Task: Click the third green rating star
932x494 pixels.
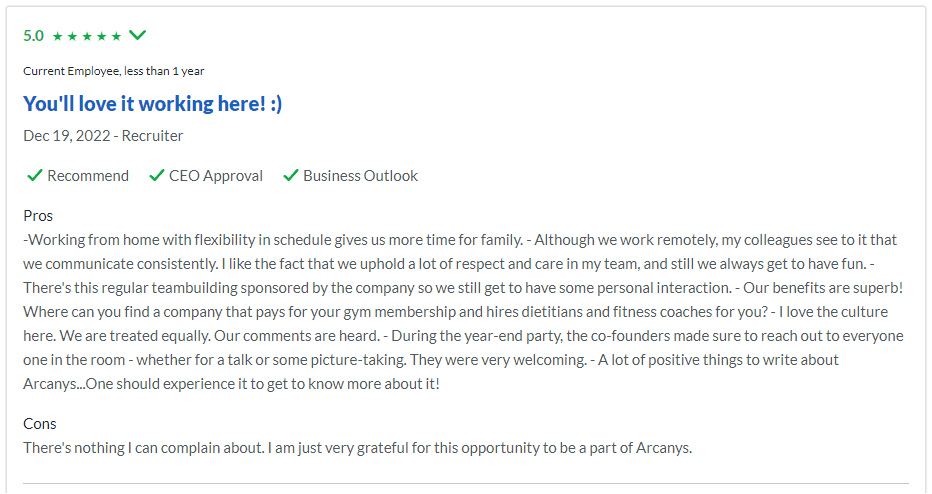Action: tap(87, 36)
